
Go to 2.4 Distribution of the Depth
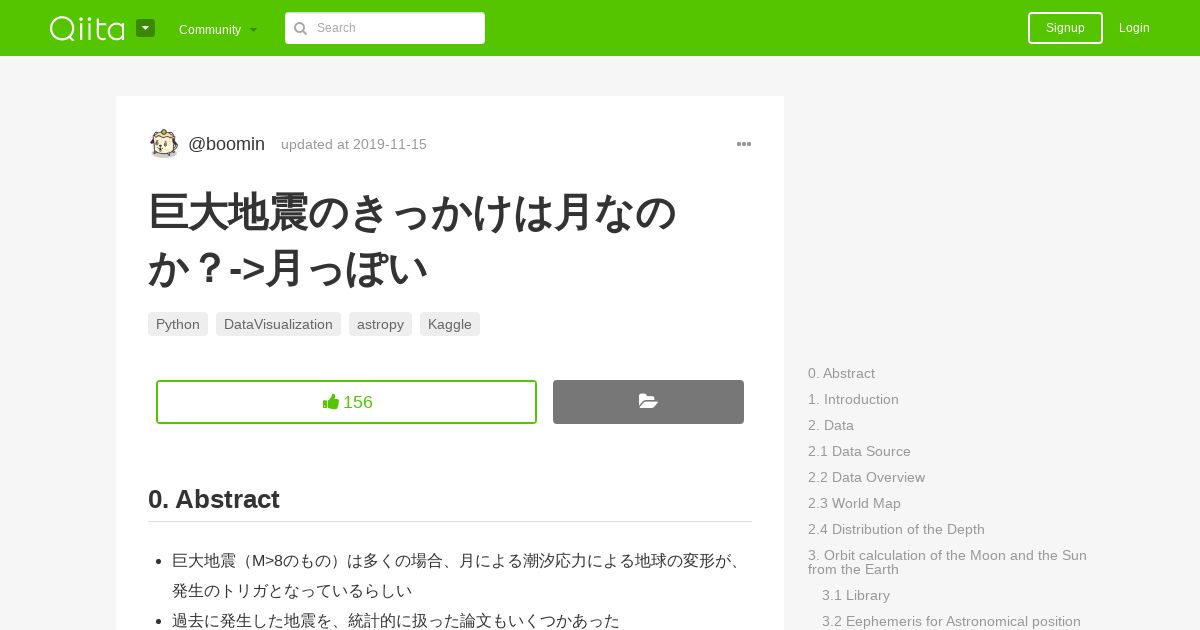pyautogui.click(x=896, y=529)
